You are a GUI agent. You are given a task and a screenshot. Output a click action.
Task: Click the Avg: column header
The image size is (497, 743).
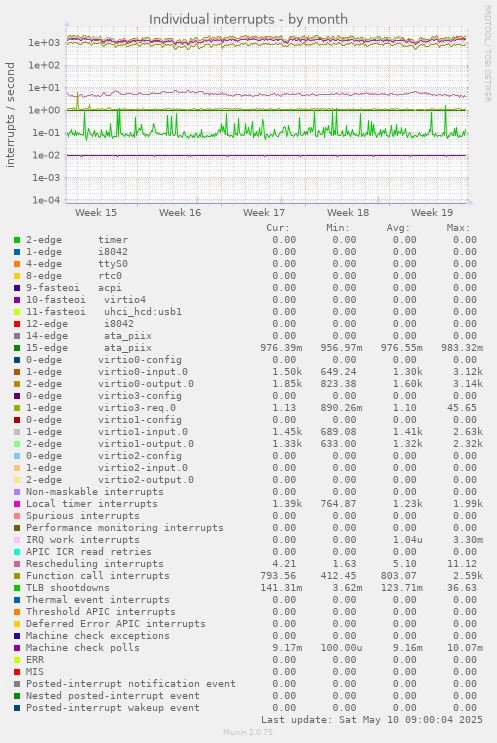398,228
